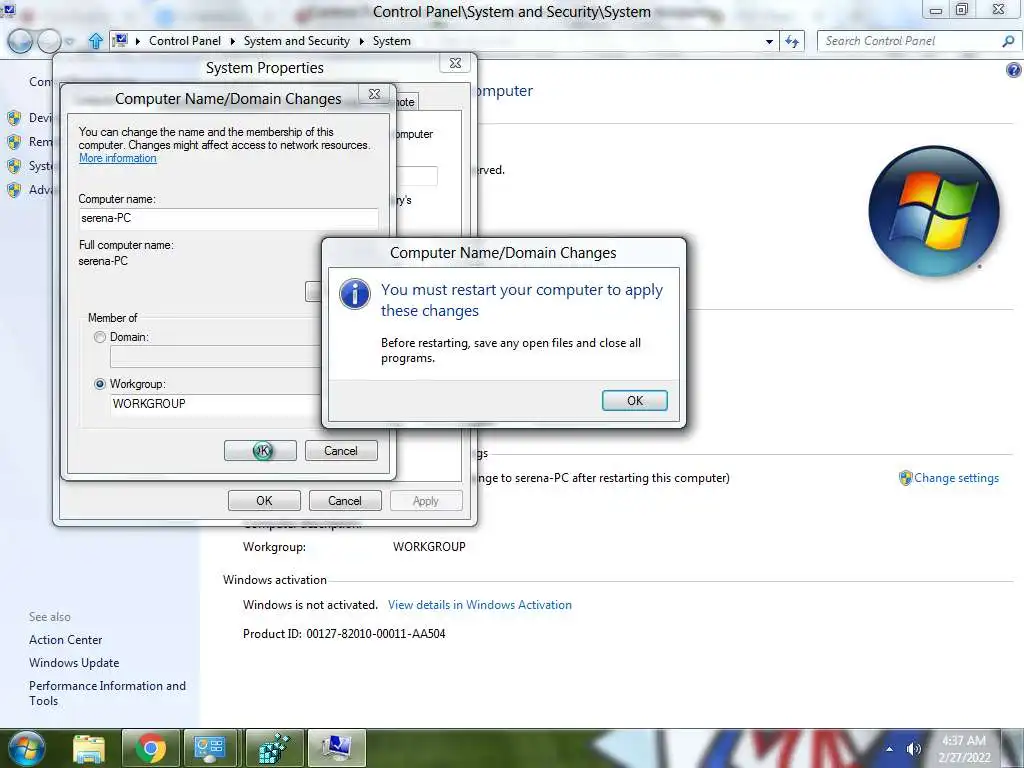Image resolution: width=1024 pixels, height=768 pixels.
Task: Click the WORKGROUP text field
Action: tap(216, 404)
